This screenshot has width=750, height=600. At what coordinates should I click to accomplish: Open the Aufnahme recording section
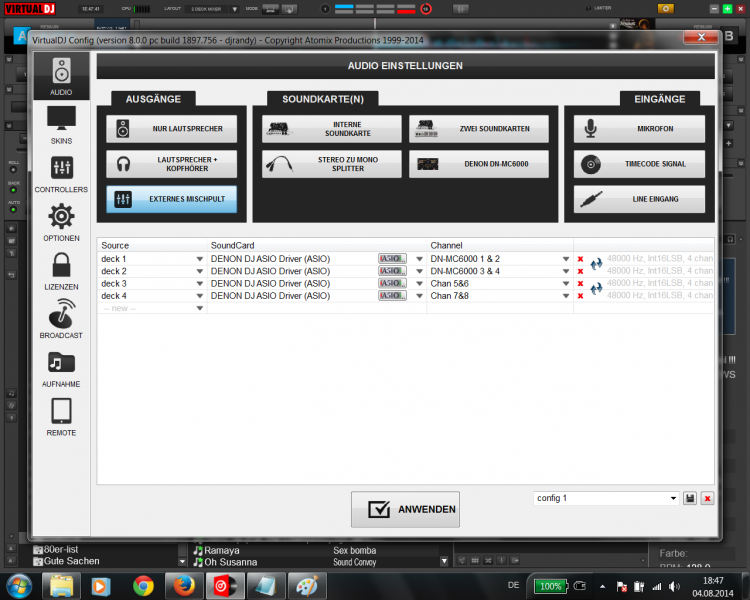point(61,369)
